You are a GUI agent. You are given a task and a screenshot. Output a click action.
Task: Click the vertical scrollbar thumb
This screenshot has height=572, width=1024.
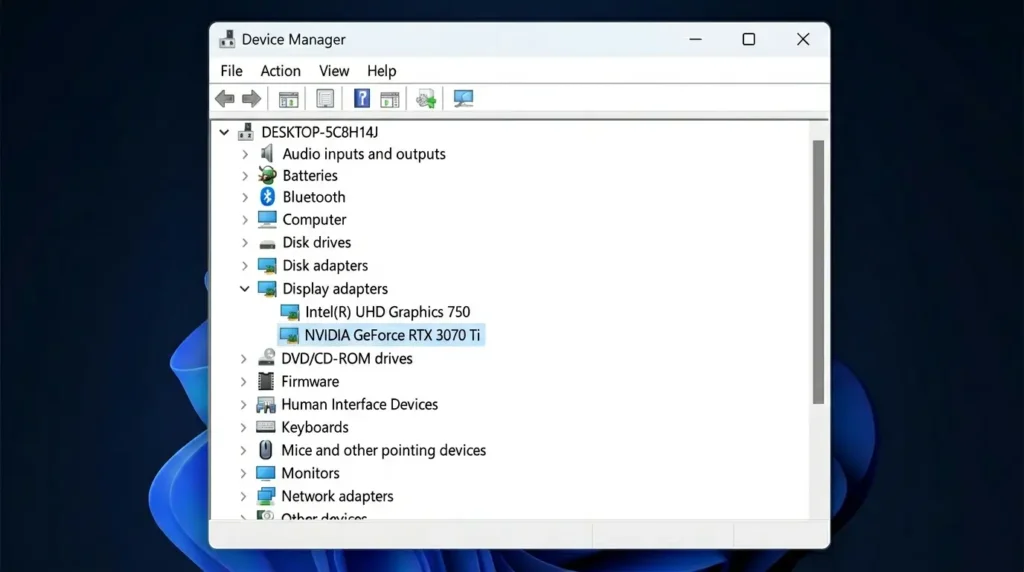click(x=818, y=272)
